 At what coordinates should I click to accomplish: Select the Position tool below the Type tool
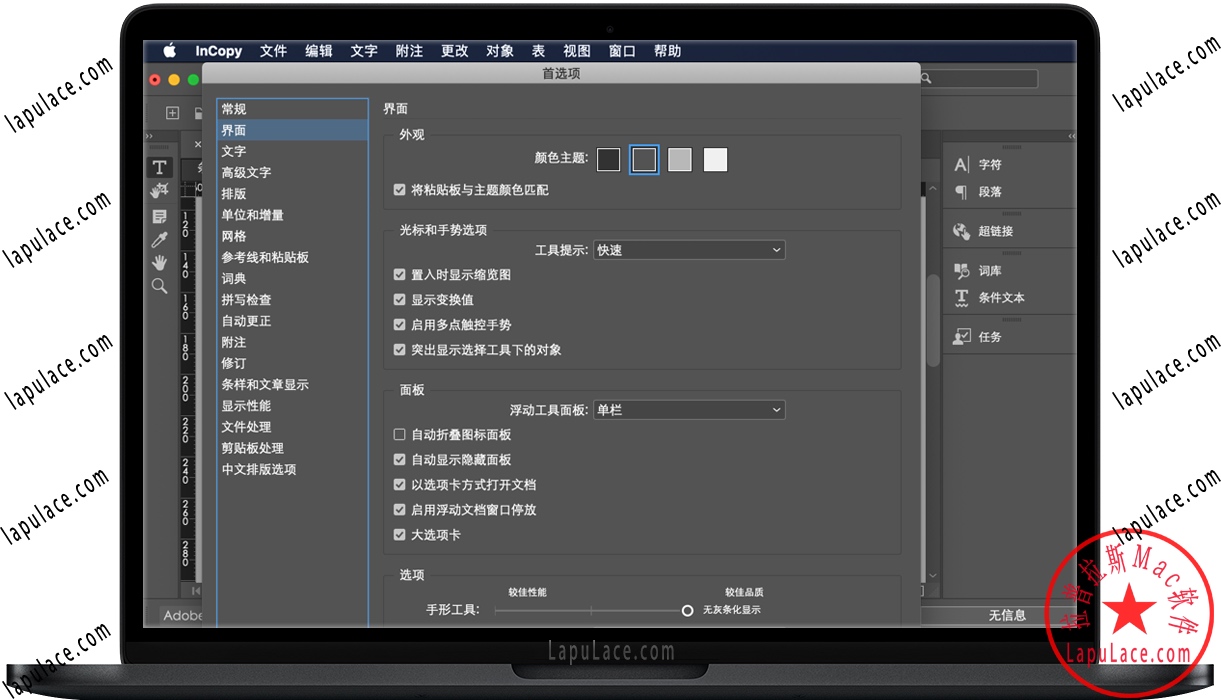[x=160, y=191]
